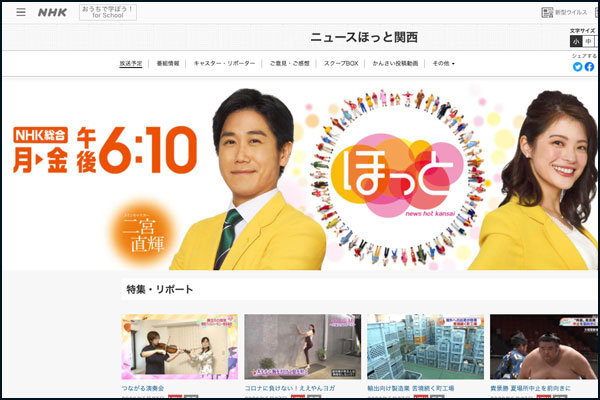Open キャスター・リポーター page
This screenshot has height=400, width=600.
point(224,63)
